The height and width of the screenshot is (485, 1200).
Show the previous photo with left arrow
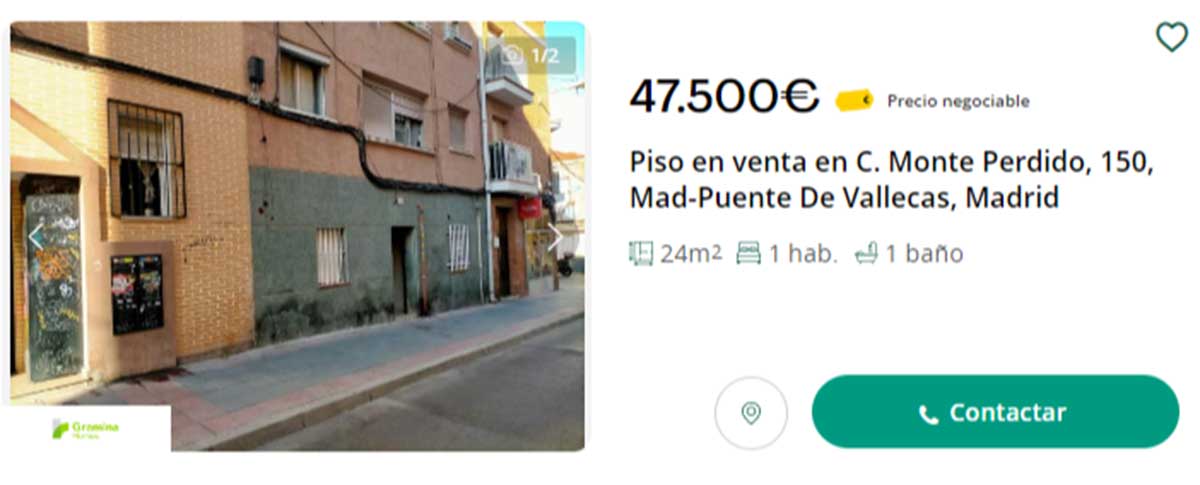tap(36, 237)
